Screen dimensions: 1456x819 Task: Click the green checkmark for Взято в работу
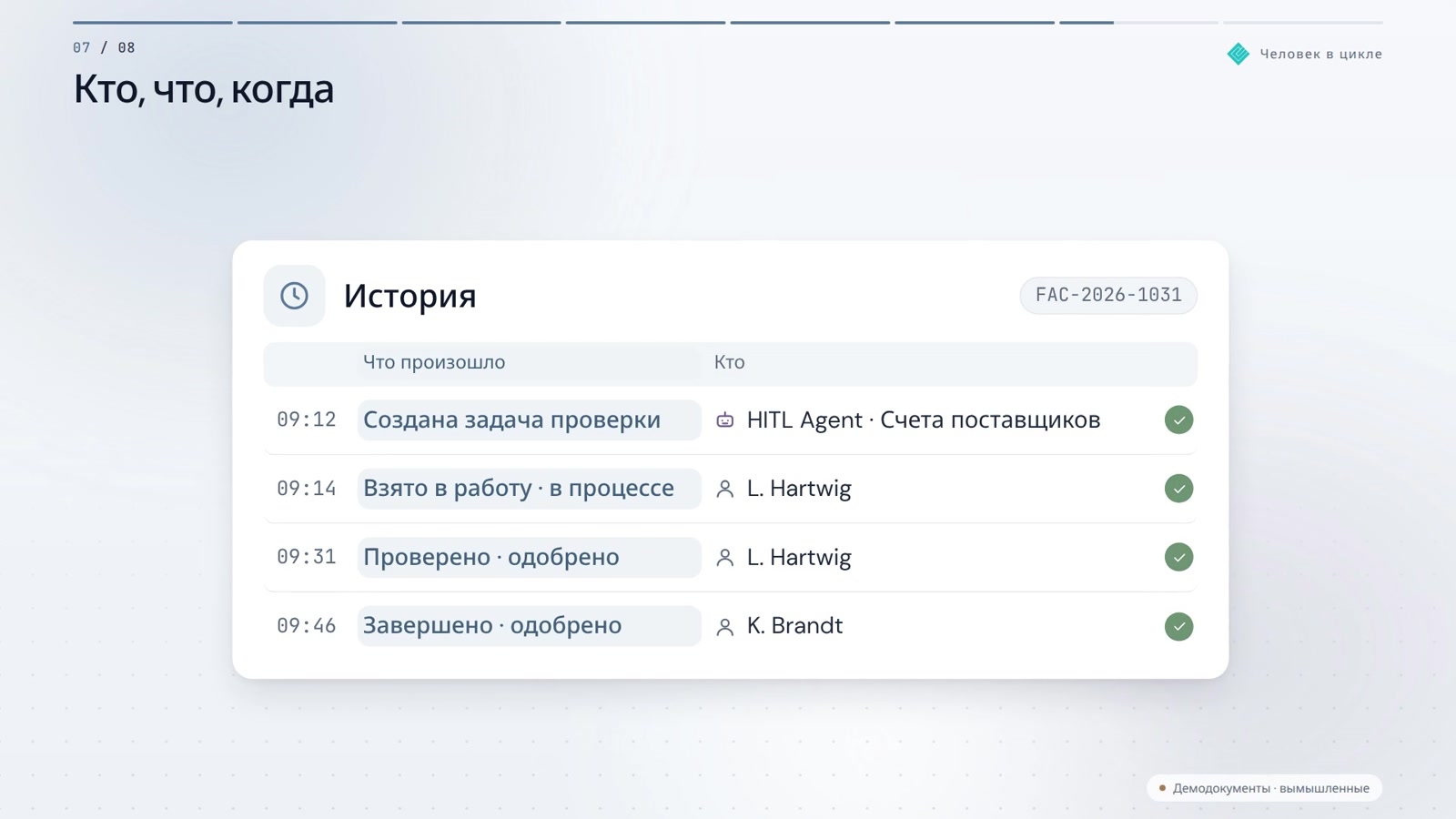coord(1178,489)
